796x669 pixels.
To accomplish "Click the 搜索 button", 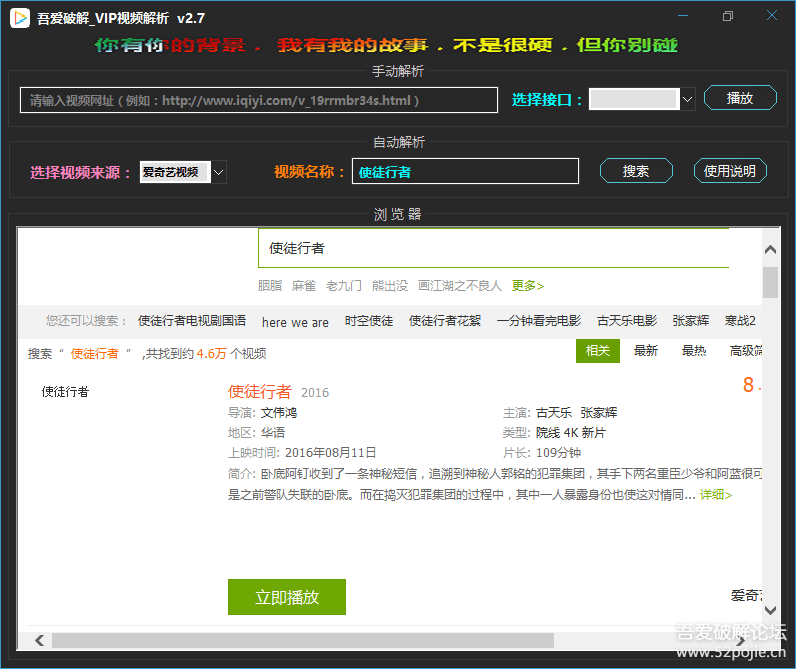I will [x=636, y=171].
